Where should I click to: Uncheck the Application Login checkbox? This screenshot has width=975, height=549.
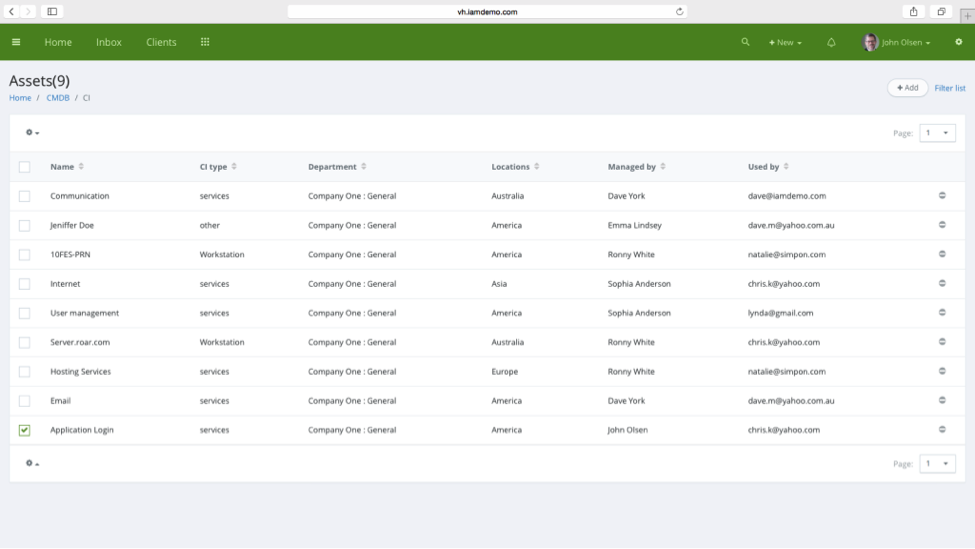[25, 430]
